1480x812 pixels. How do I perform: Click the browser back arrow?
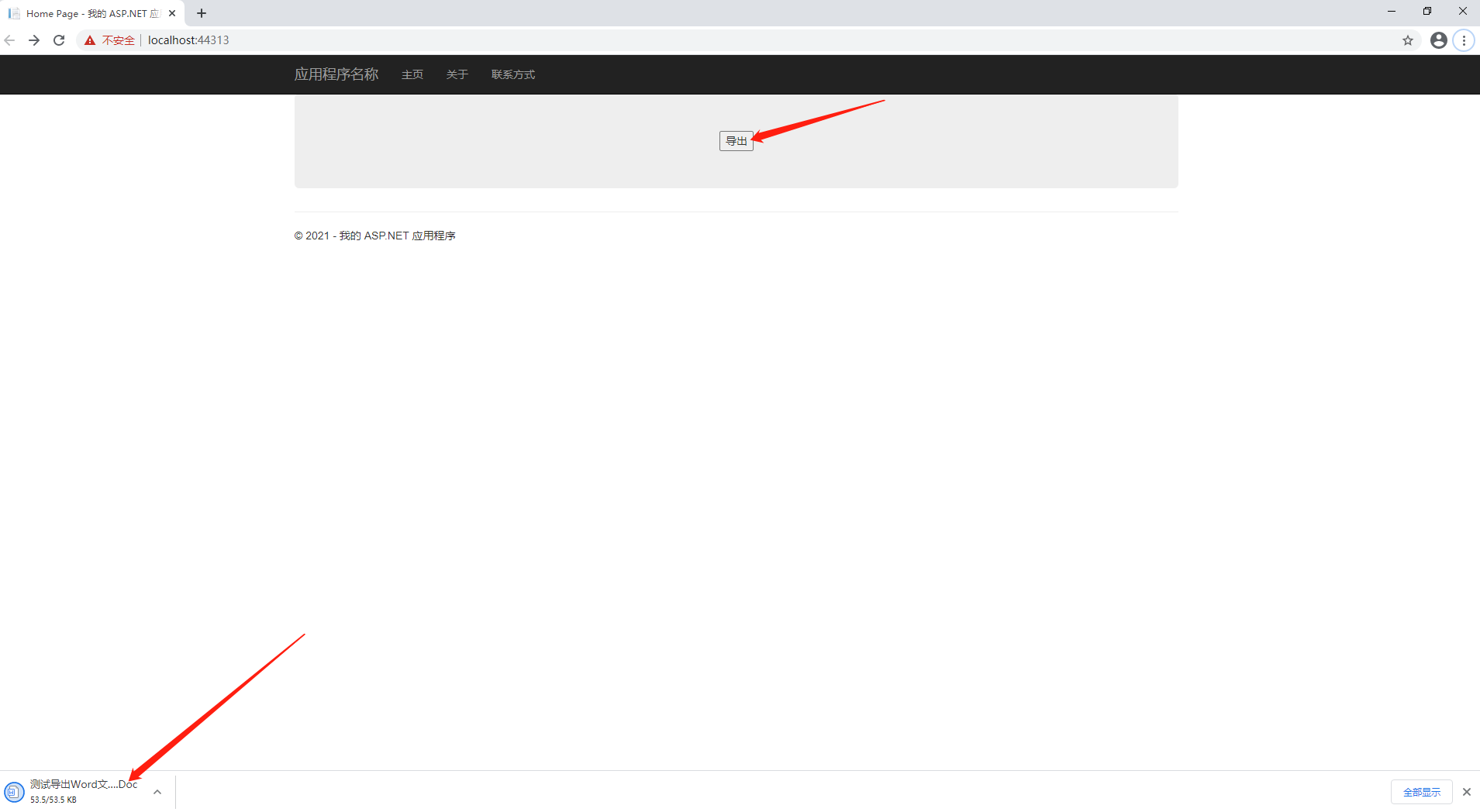click(x=10, y=40)
